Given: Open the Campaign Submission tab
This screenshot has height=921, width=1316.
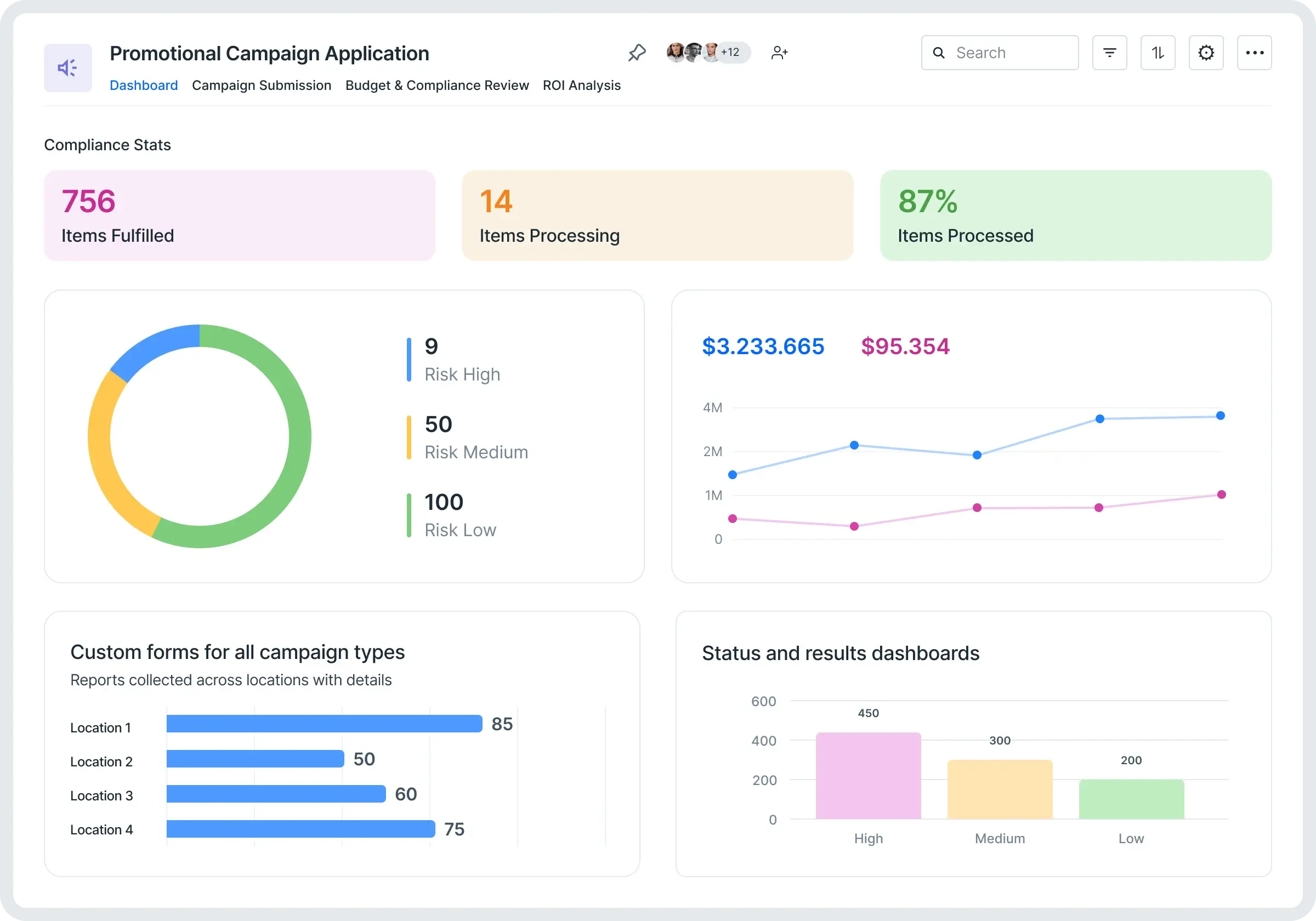Looking at the screenshot, I should [262, 86].
